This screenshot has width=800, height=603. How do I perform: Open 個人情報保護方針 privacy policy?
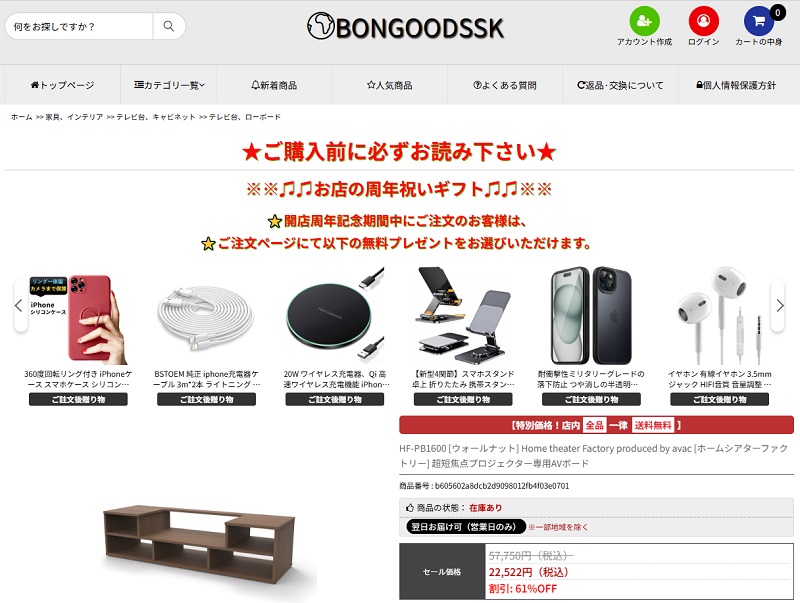736,85
